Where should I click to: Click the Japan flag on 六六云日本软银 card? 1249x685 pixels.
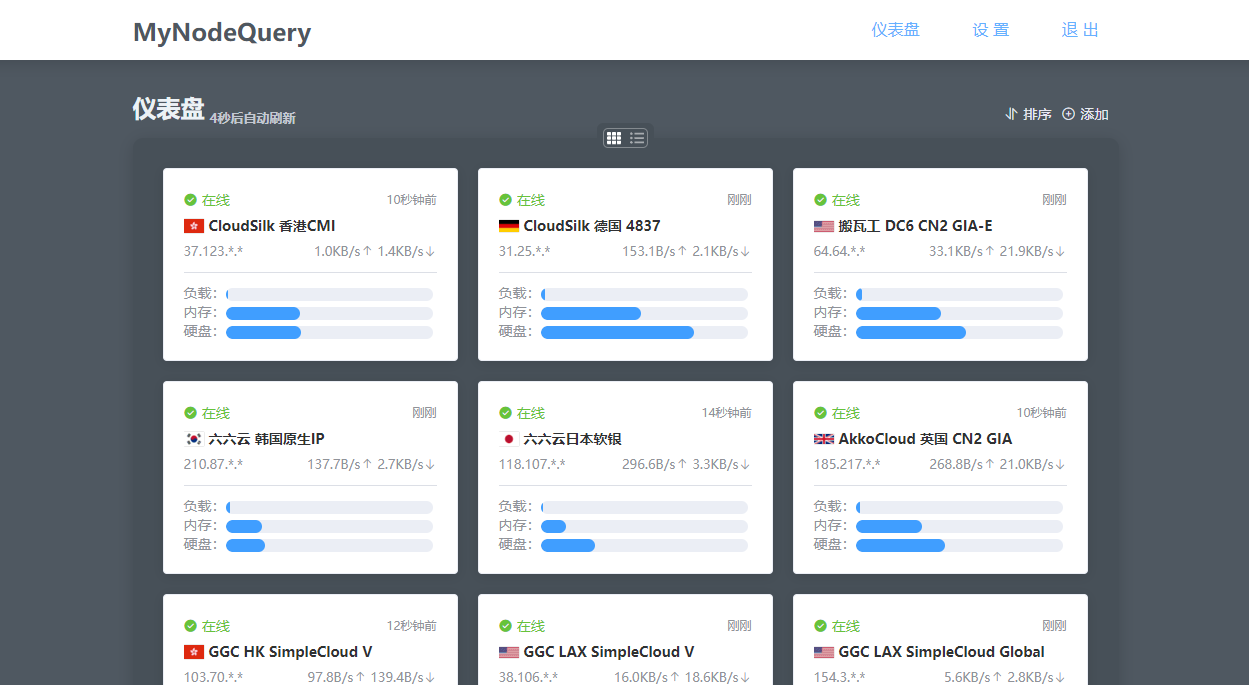[x=508, y=439]
